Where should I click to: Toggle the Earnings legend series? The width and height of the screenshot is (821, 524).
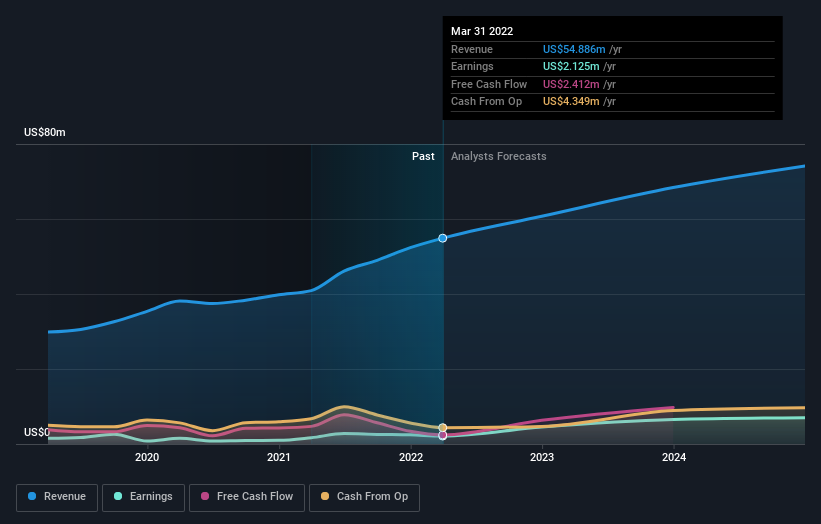pos(143,497)
